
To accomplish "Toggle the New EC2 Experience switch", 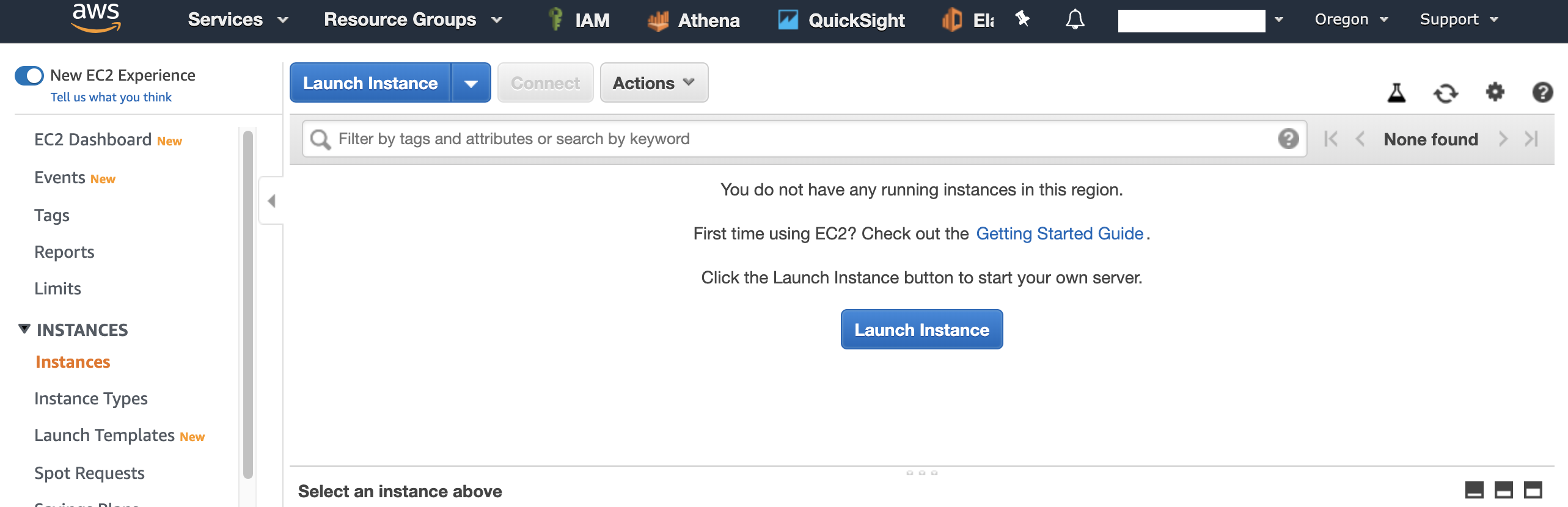I will (29, 76).
